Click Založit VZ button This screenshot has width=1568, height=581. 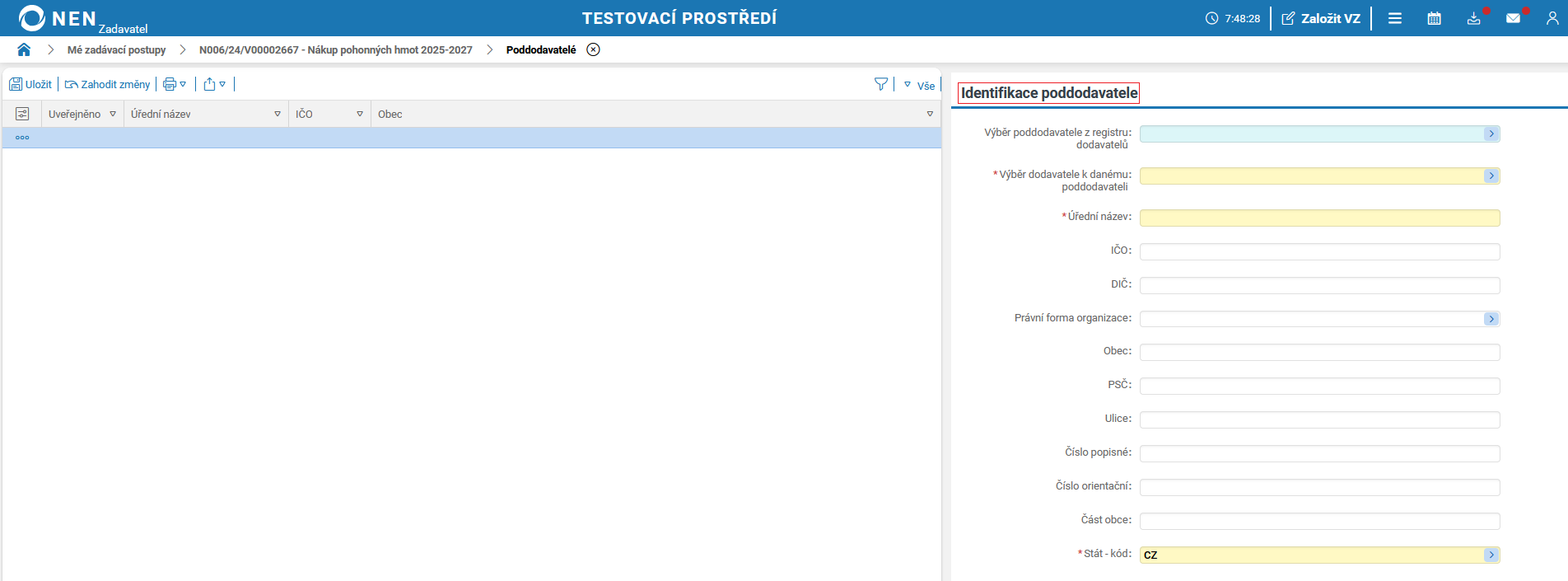pos(1321,18)
